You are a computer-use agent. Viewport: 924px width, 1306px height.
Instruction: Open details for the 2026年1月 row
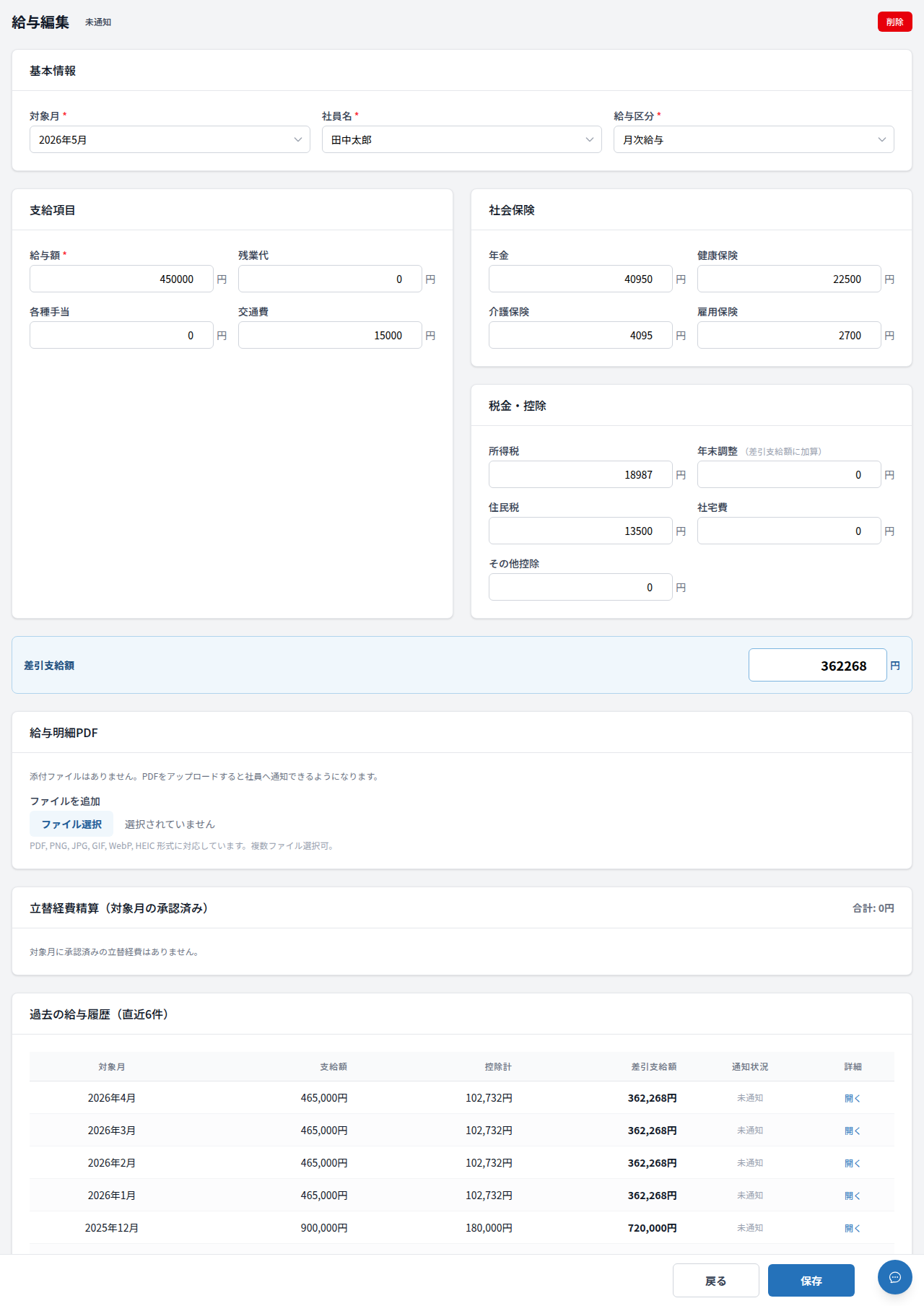853,1196
